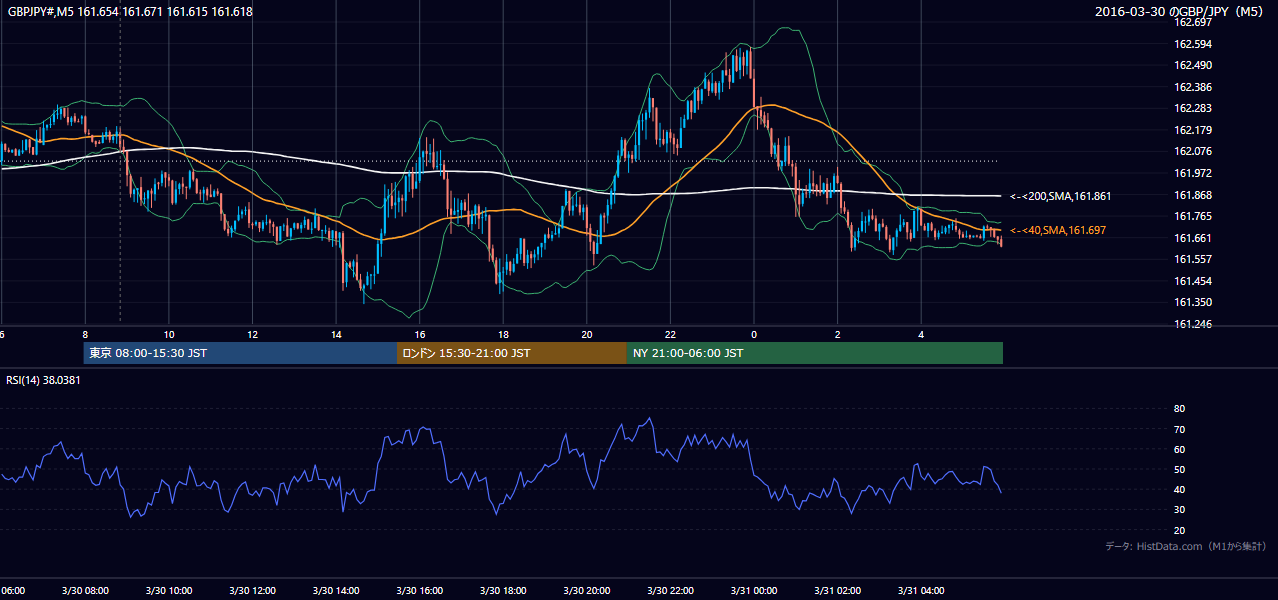Select the NY 21:00-06:00 JST session bar
Screen dimensions: 1278x600
[815, 353]
